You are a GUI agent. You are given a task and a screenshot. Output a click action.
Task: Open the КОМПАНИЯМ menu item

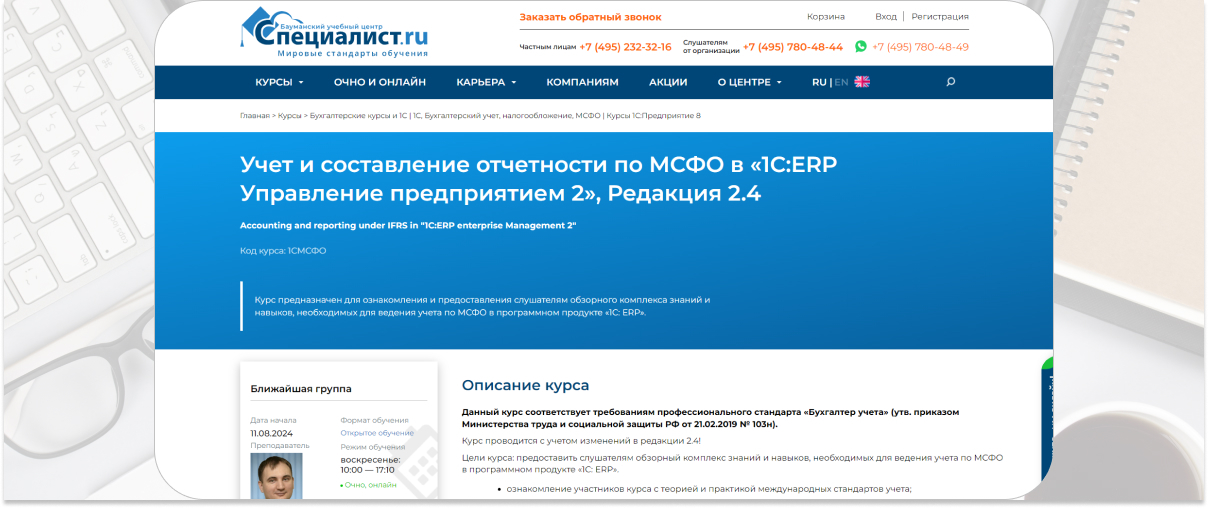tap(582, 82)
